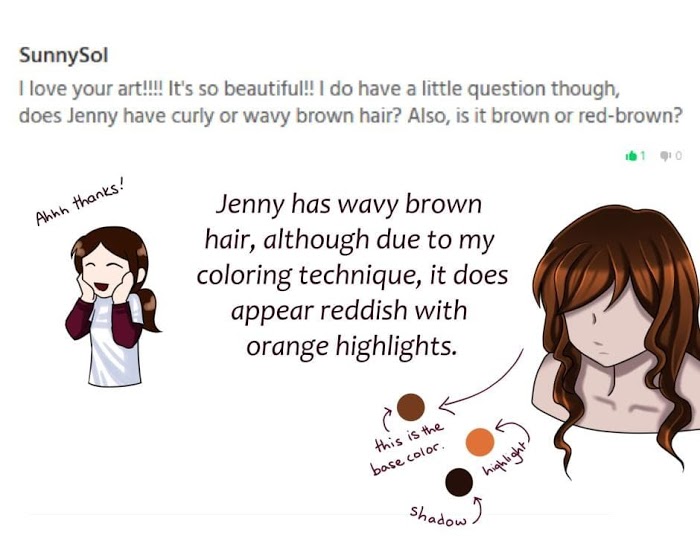Click the dislike count number 0
This screenshot has height=541, width=700.
click(x=678, y=155)
